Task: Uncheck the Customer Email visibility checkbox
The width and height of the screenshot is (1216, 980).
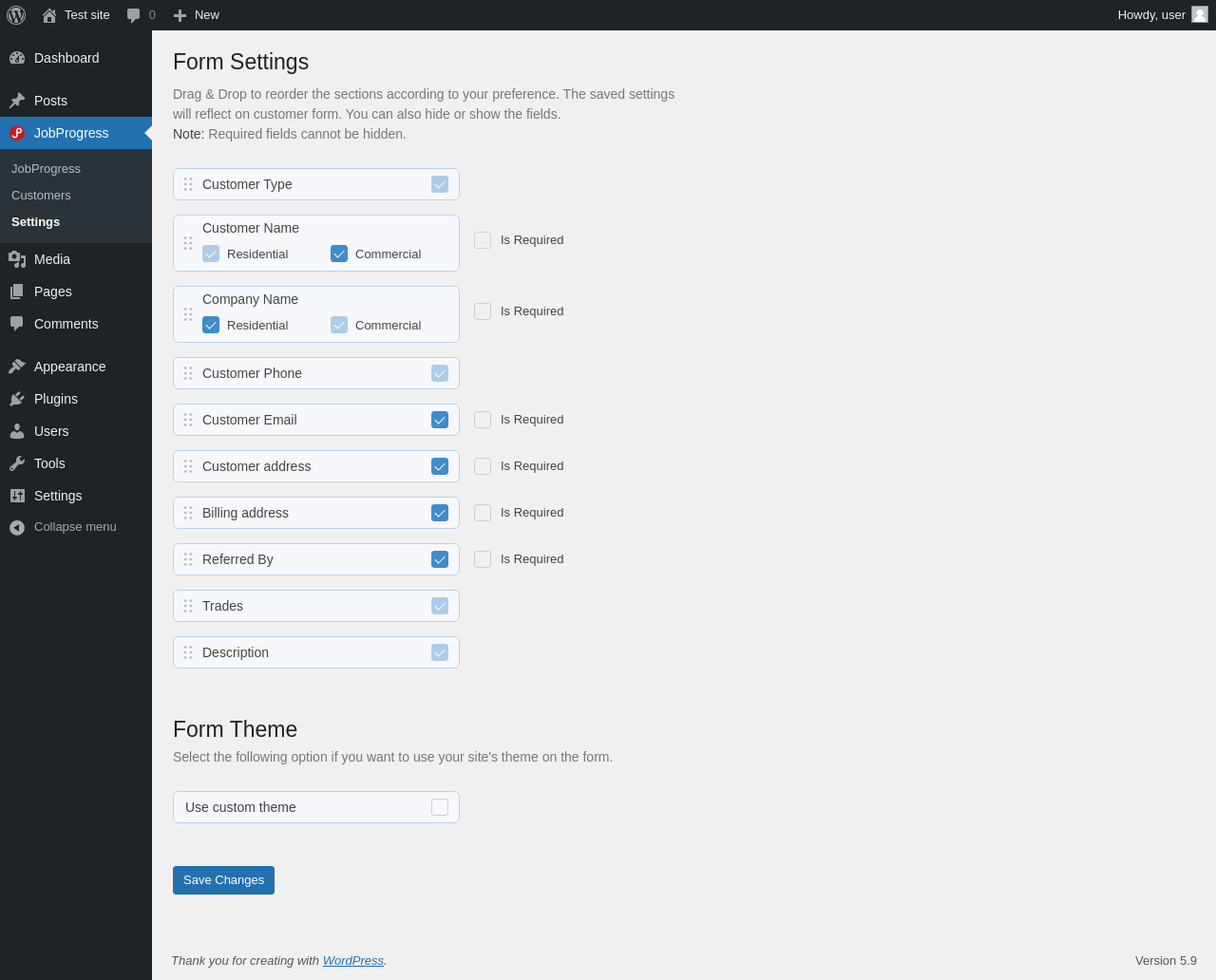Action: pos(440,420)
